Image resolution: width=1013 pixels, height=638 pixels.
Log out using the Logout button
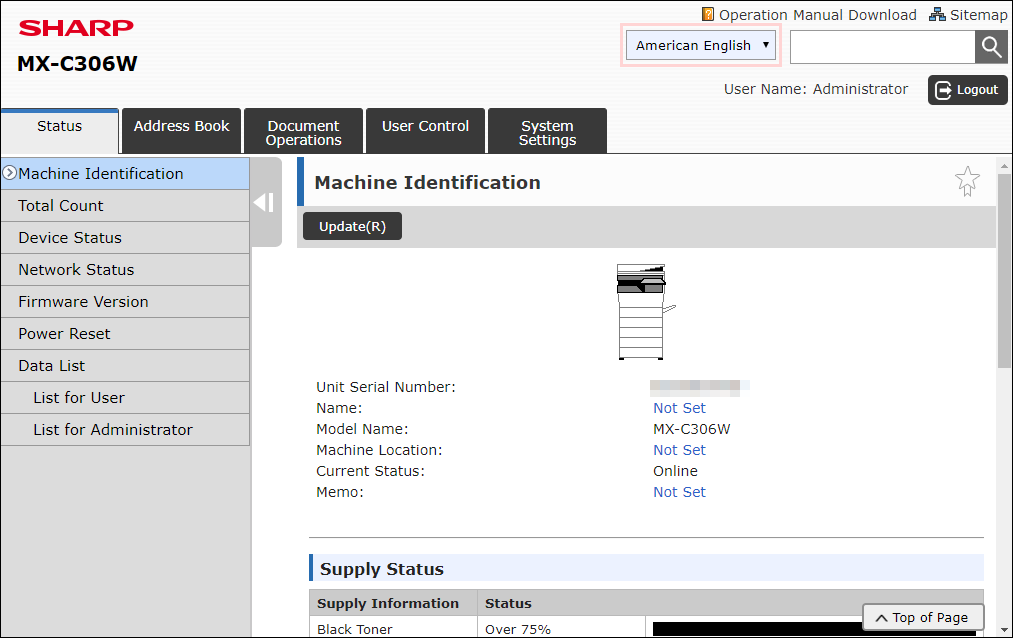967,90
